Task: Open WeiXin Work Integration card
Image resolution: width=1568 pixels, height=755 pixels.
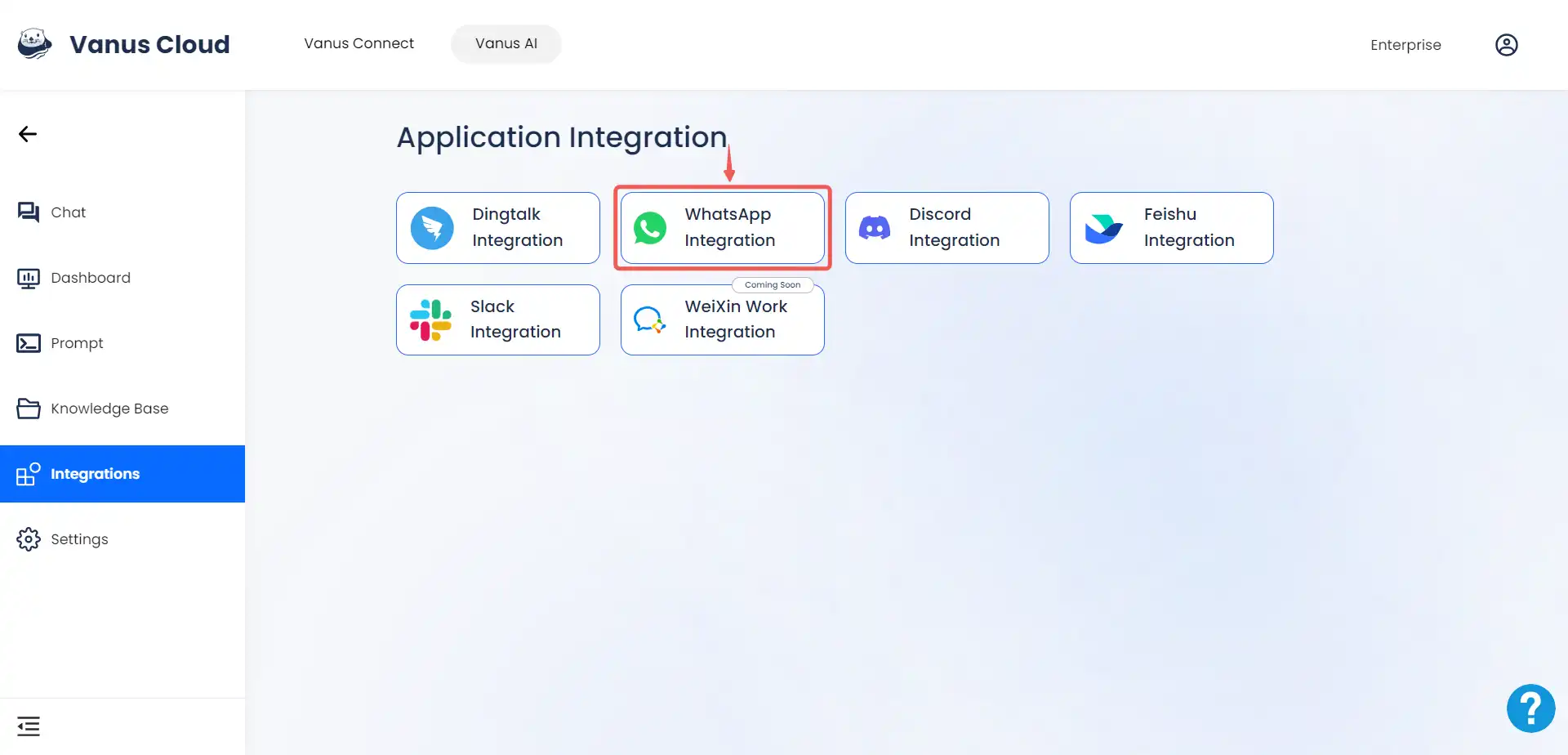Action: click(723, 319)
